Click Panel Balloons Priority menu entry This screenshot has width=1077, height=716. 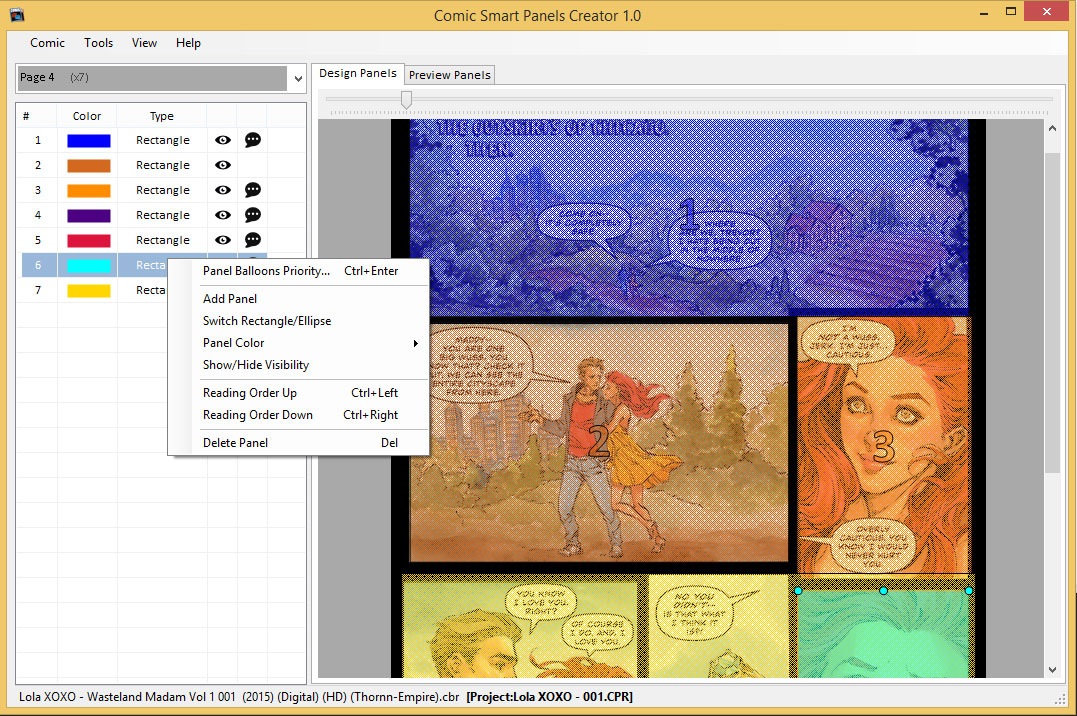[x=266, y=271]
